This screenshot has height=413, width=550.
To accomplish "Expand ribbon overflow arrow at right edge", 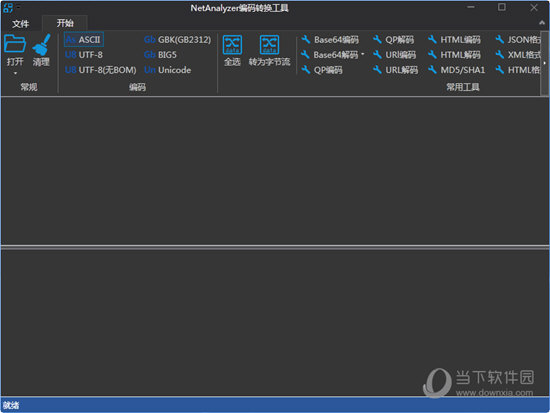I will pos(544,63).
